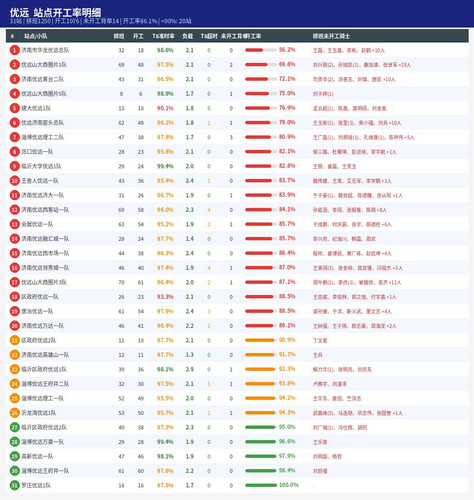Click station name 王舍人优远一队
This screenshot has width=474, height=500.
(40, 181)
